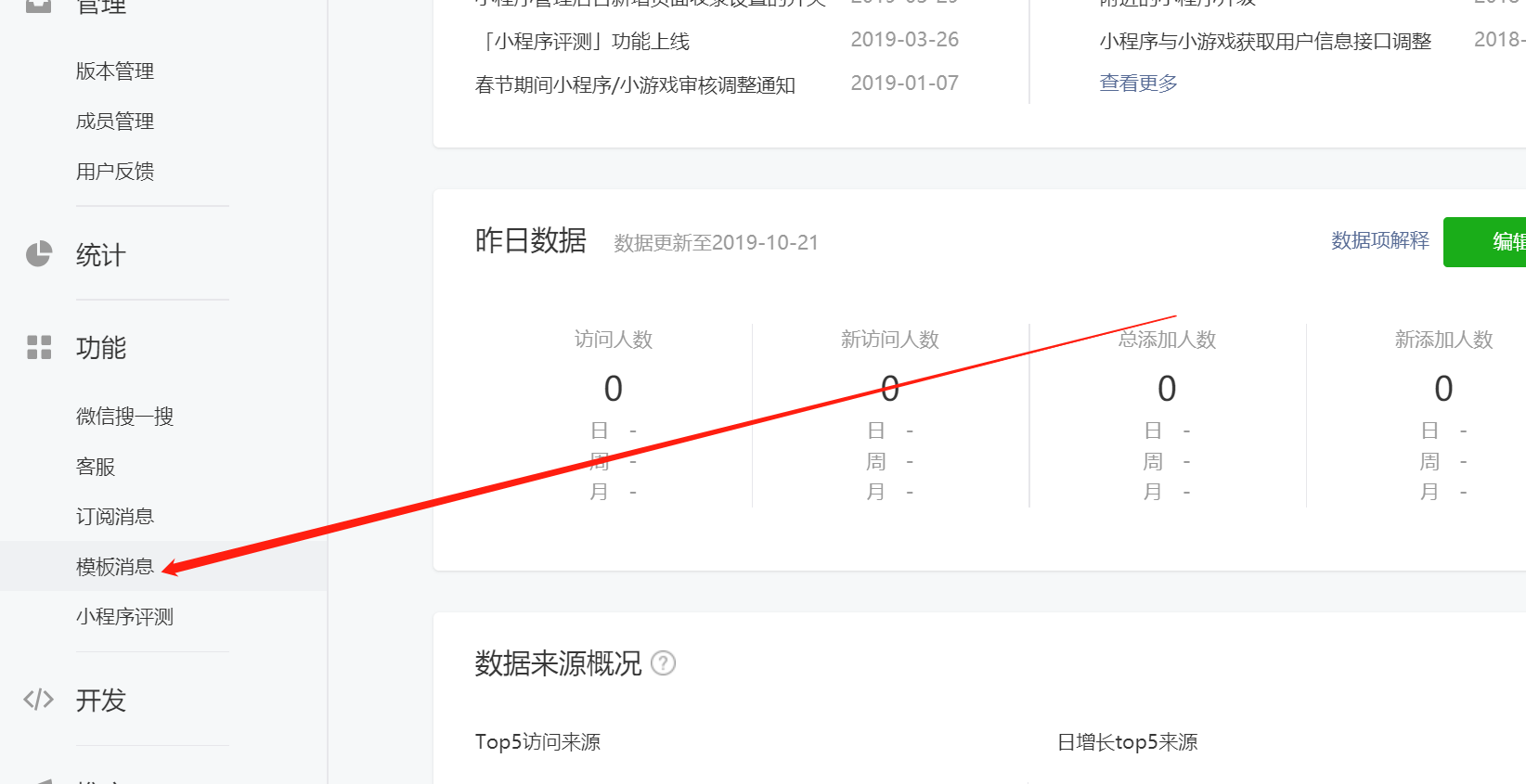Click the 新添加人数 statistic label
The height and width of the screenshot is (784, 1526).
click(x=1443, y=340)
